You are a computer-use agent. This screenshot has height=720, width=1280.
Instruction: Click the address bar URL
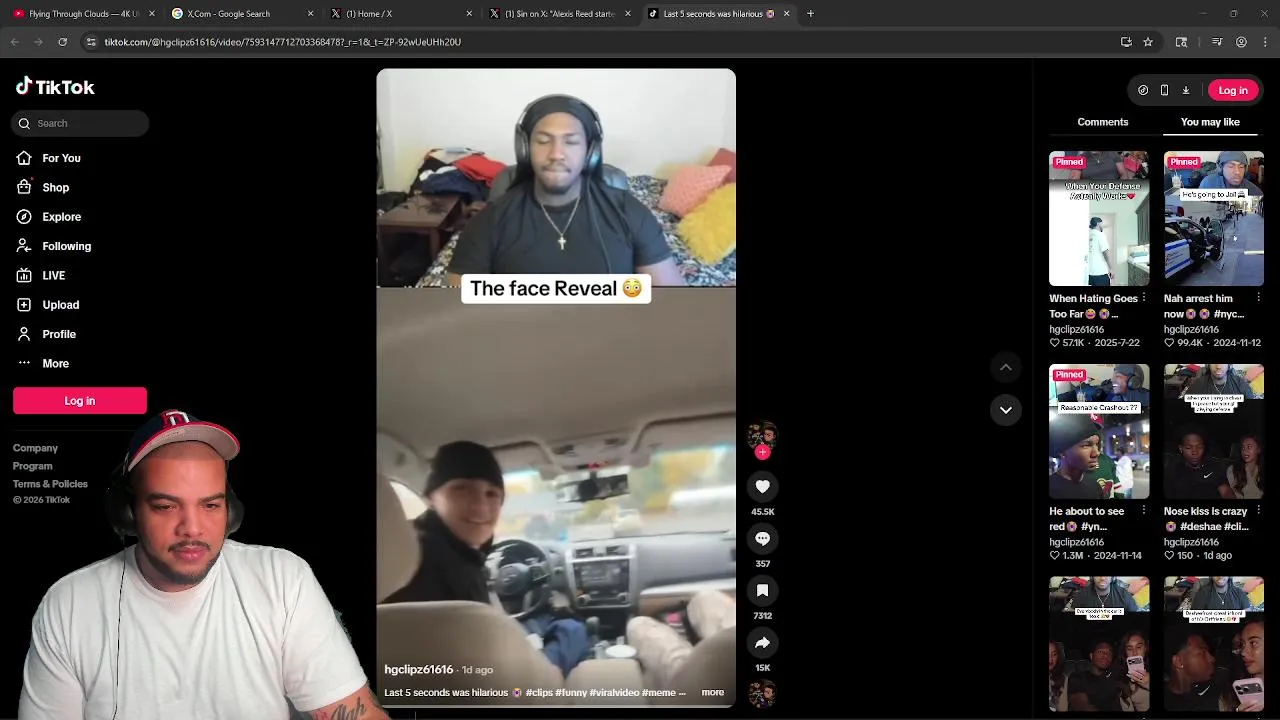283,42
